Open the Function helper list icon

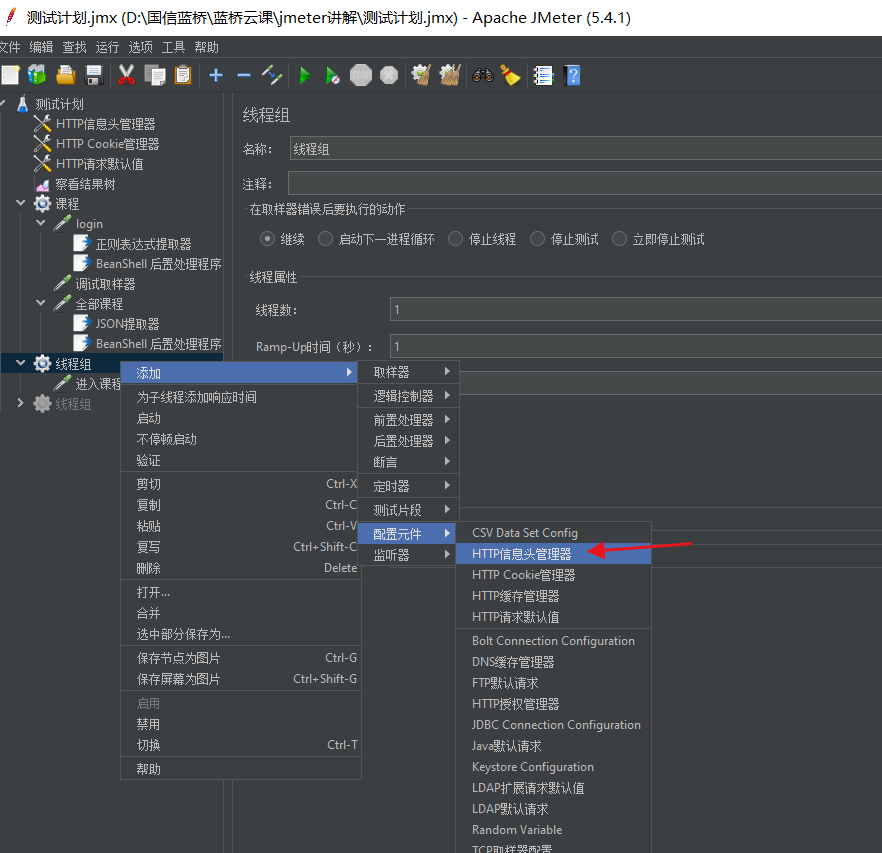tap(543, 75)
